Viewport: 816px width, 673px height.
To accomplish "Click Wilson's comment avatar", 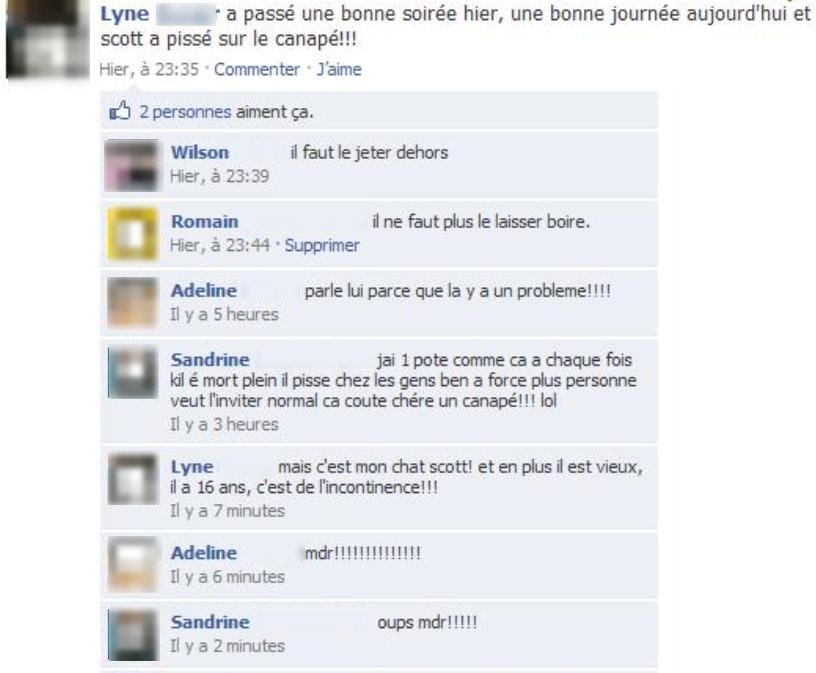I will coord(131,166).
